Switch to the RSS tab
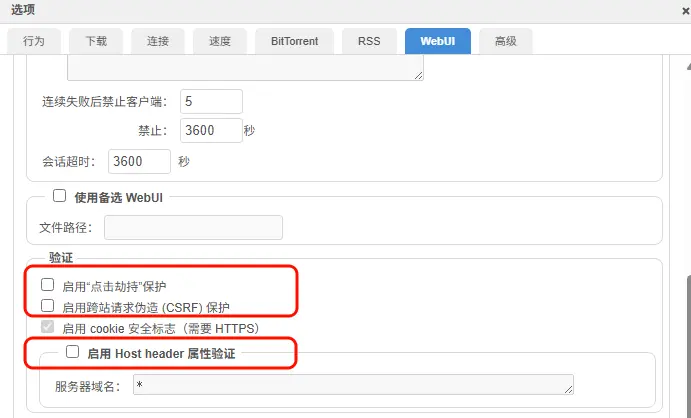Viewport: 691px width, 418px height. point(368,41)
